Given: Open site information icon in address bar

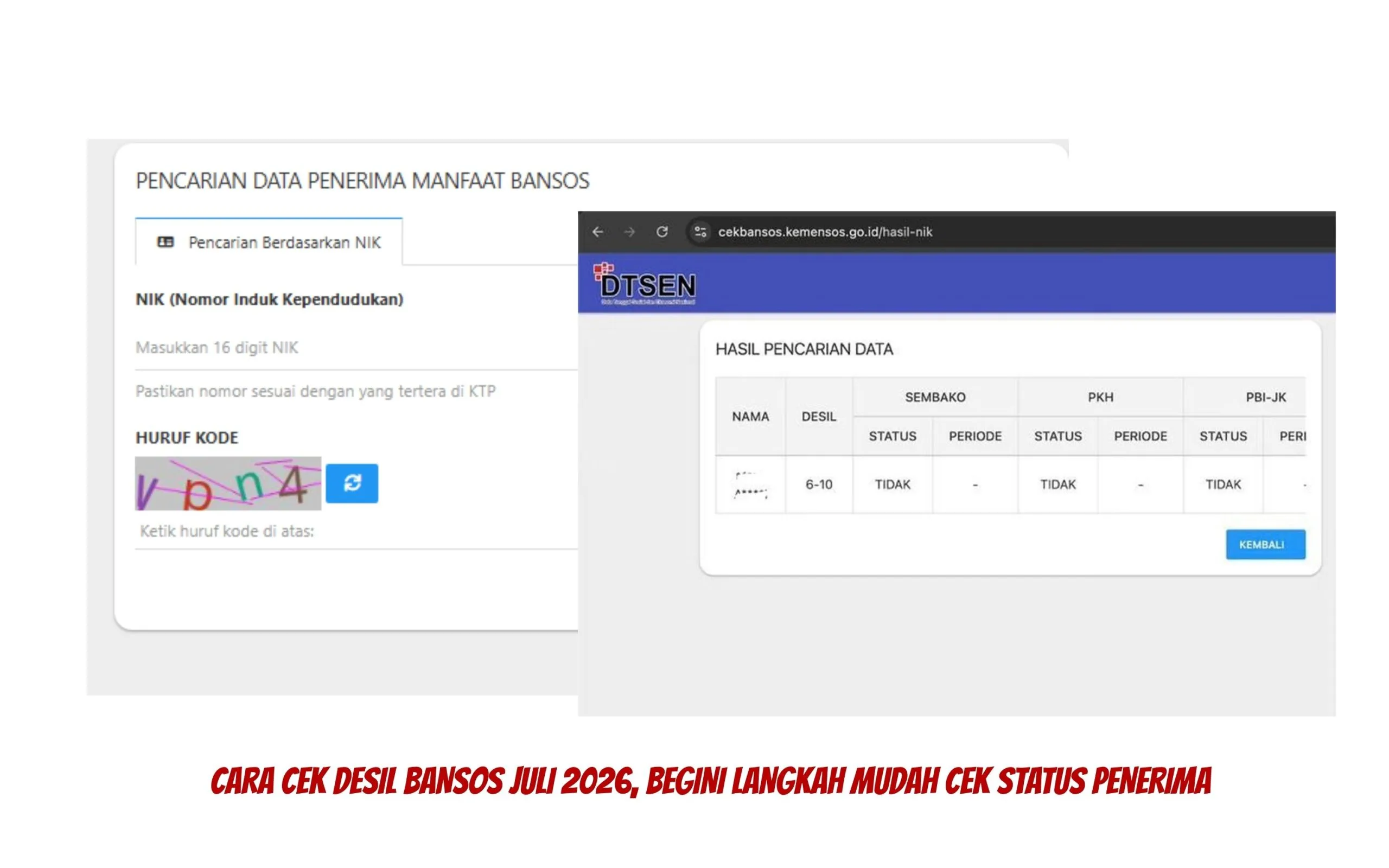Looking at the screenshot, I should point(700,232).
